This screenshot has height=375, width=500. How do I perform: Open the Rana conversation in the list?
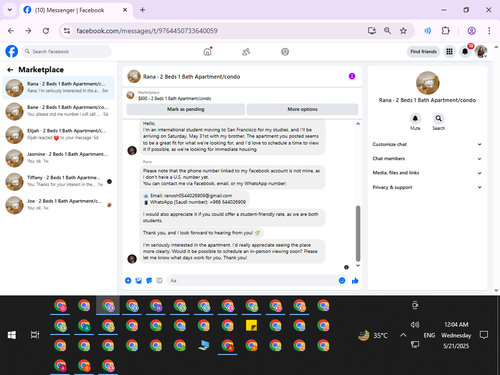click(59, 88)
